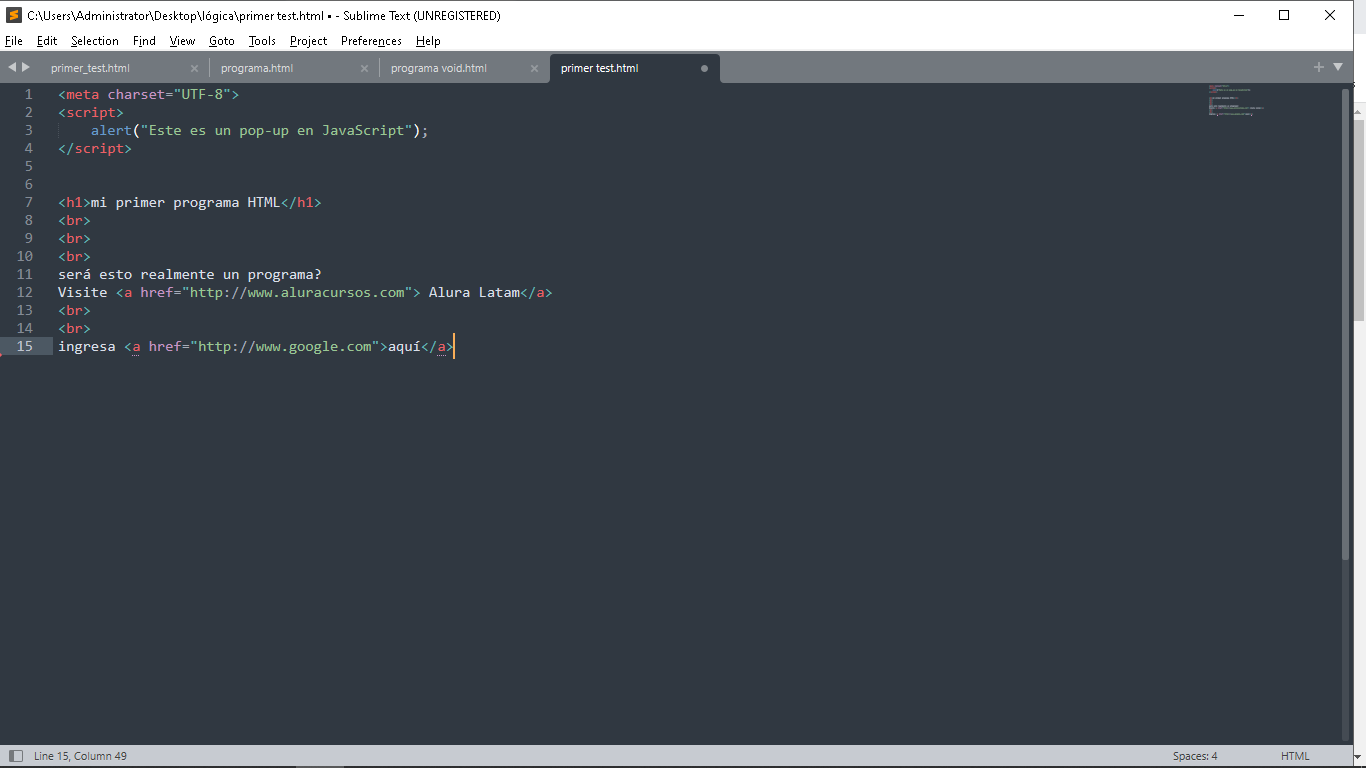Open the View menu
Screen dimensions: 1366x768
tap(182, 41)
